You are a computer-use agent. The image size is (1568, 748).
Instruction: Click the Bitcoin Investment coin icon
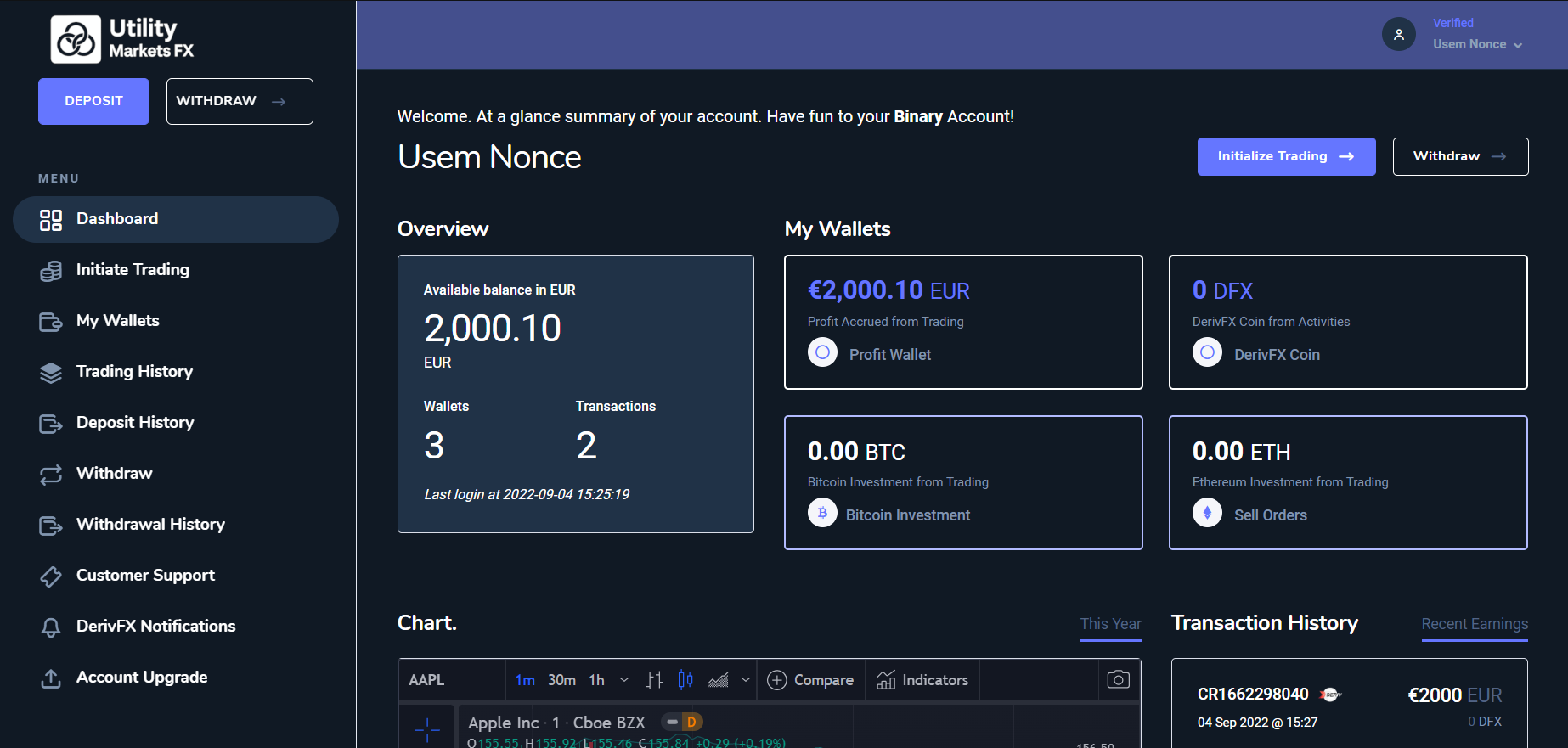[822, 513]
